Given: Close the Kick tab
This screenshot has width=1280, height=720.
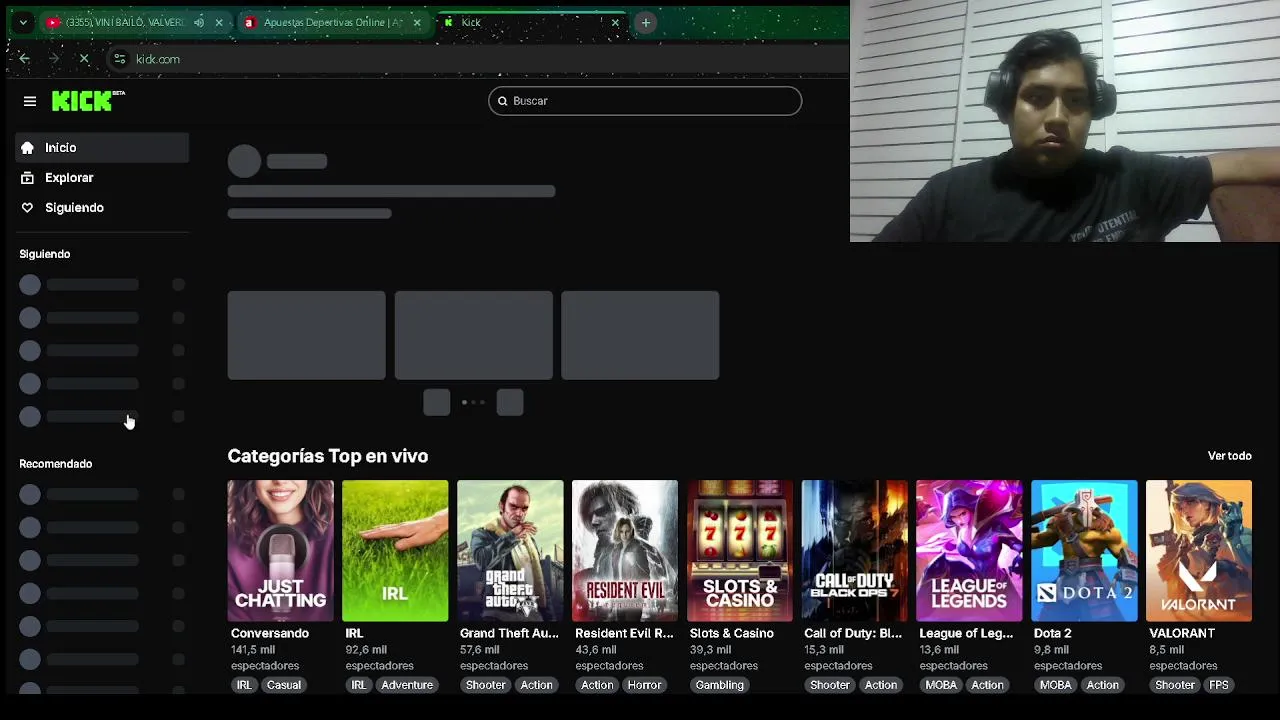Looking at the screenshot, I should [615, 22].
